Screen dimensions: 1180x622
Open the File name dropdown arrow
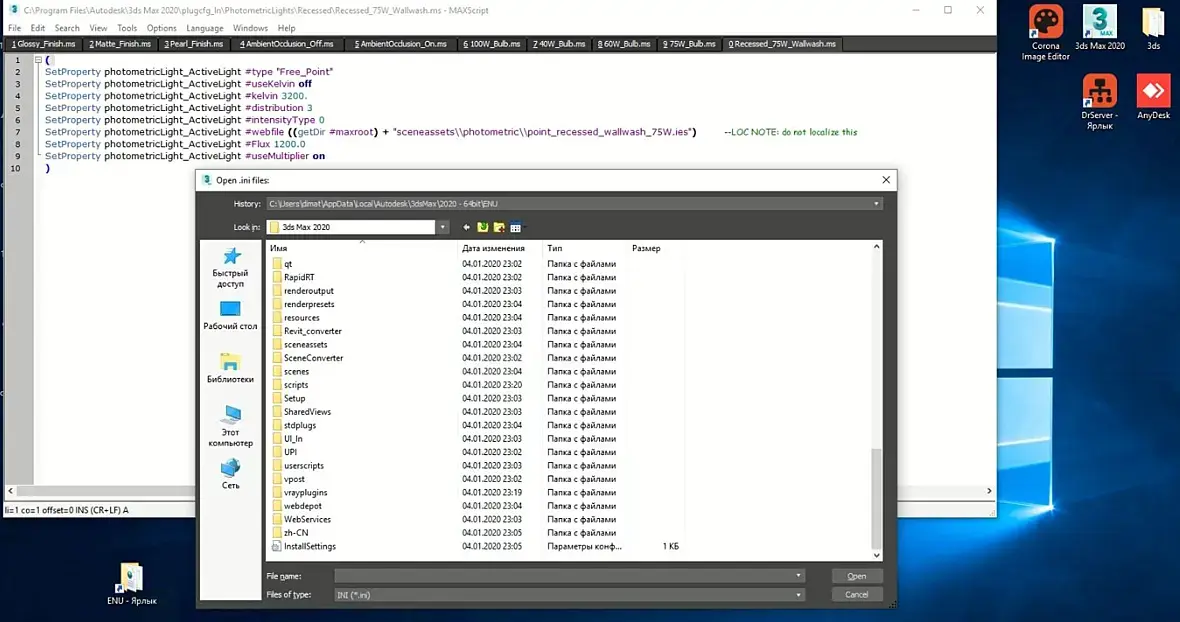click(798, 576)
